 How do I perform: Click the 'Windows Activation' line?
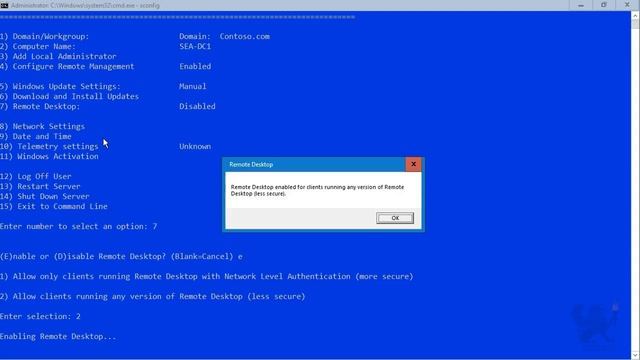(x=49, y=156)
